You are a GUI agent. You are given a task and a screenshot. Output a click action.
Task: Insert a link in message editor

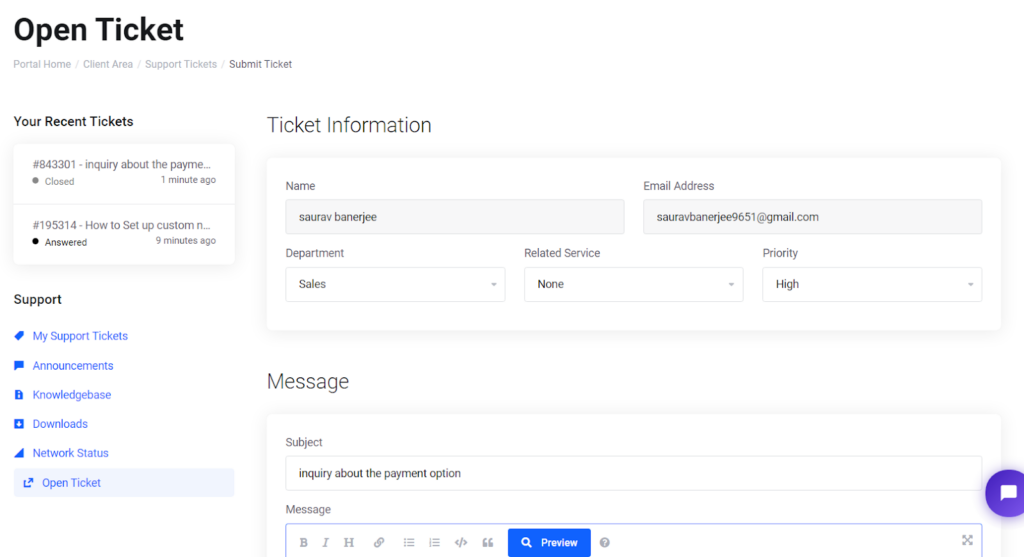(379, 543)
